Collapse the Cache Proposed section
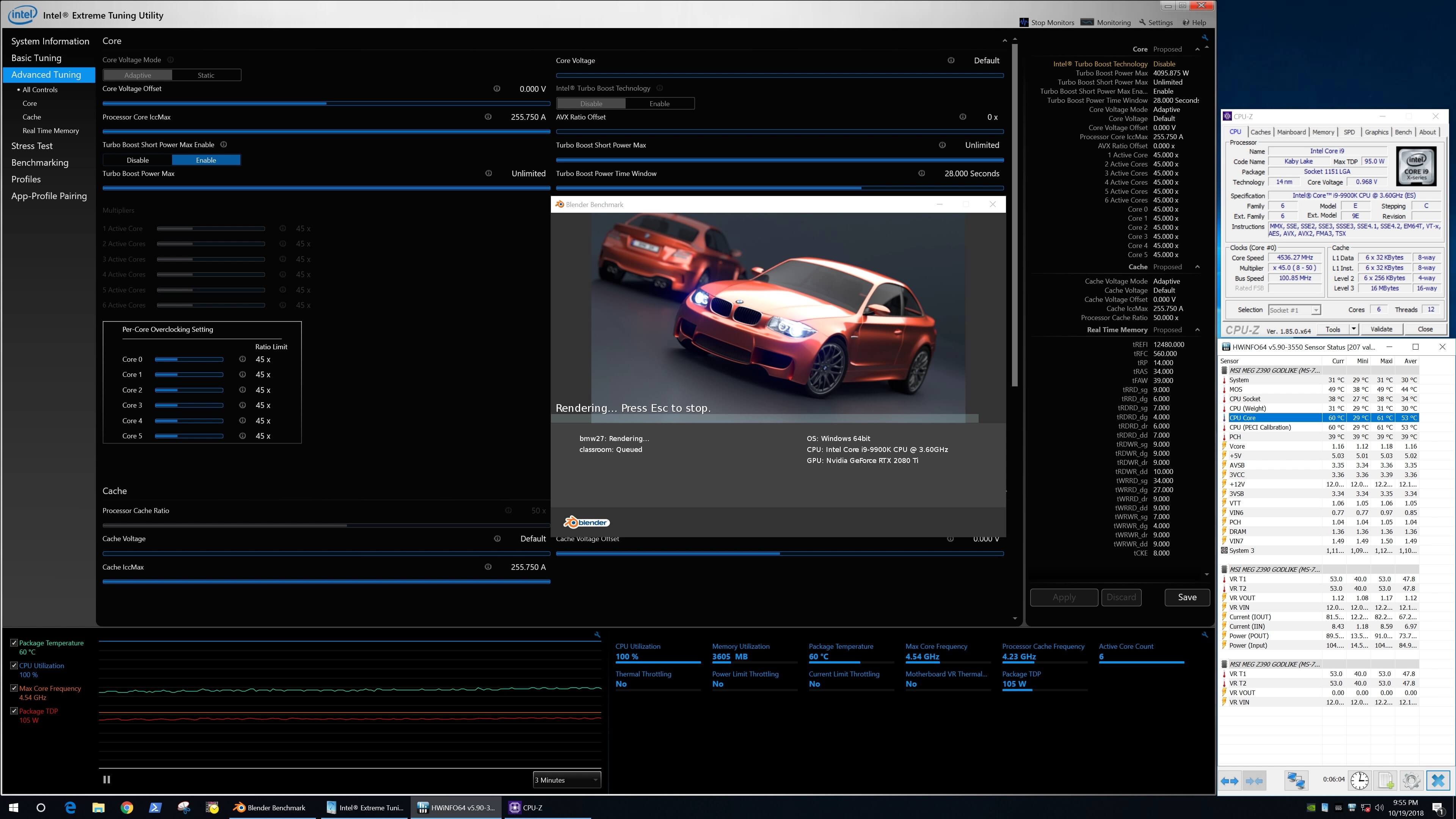 [1197, 267]
